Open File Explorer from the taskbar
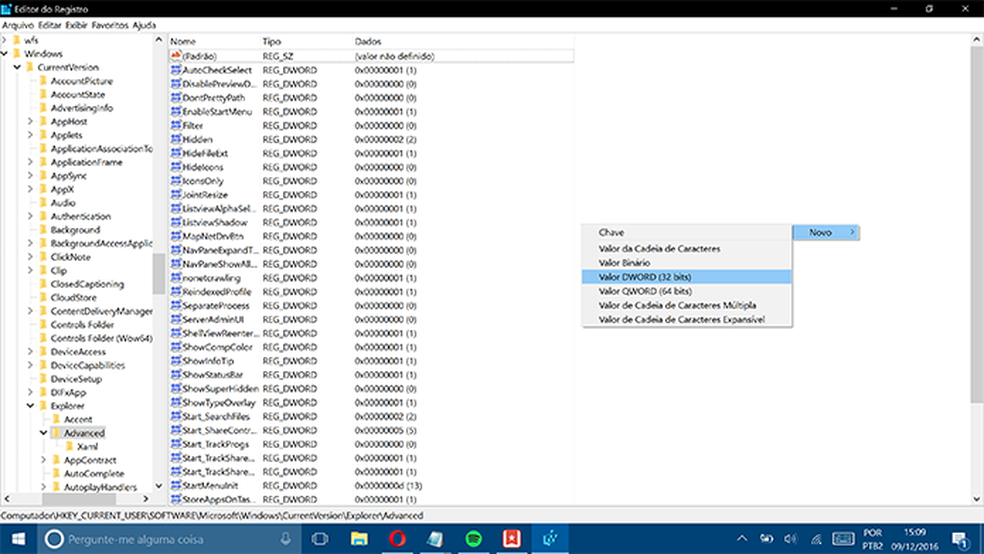984x554 pixels. pos(359,539)
